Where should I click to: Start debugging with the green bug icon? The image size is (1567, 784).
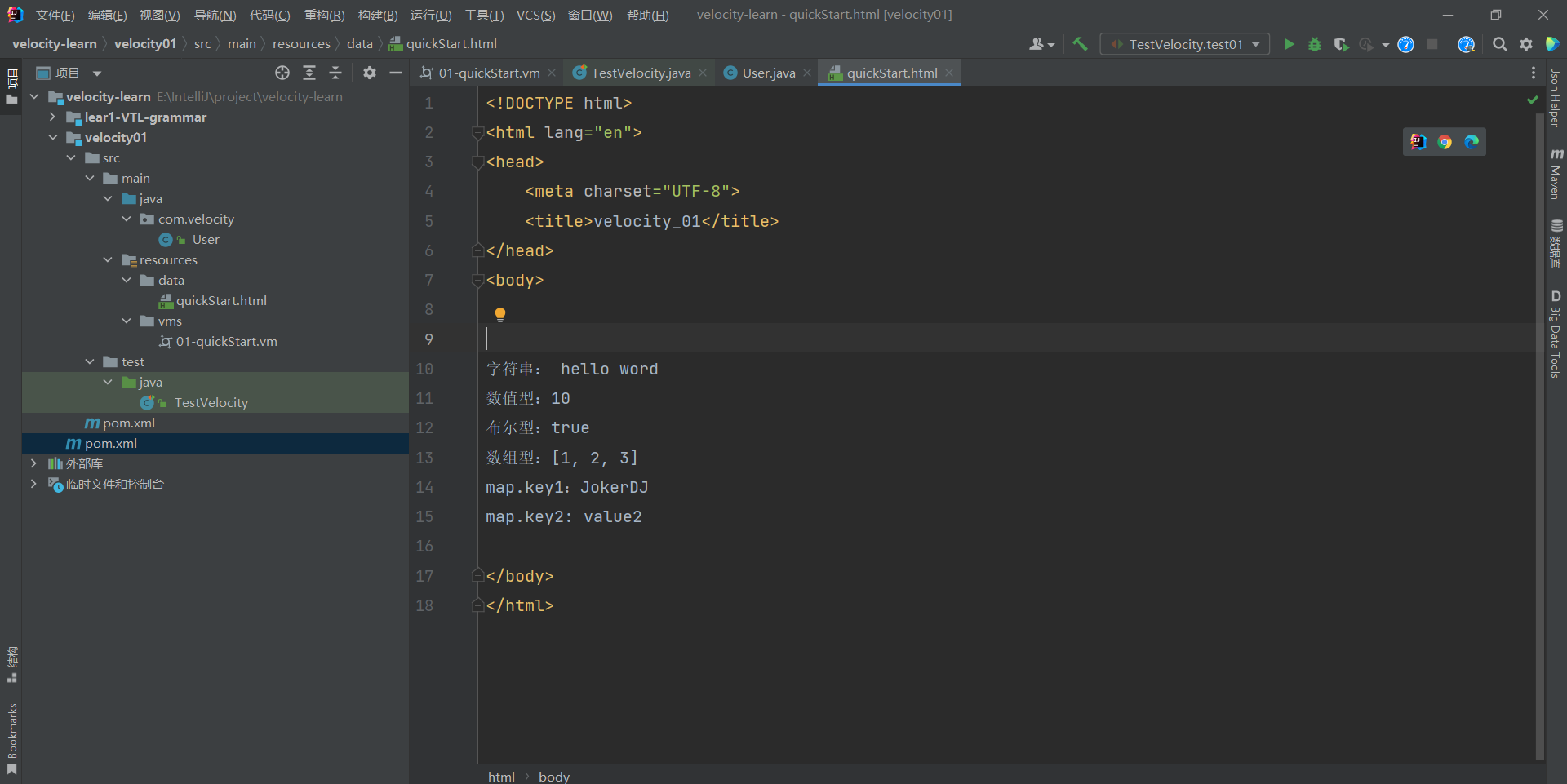[x=1315, y=44]
